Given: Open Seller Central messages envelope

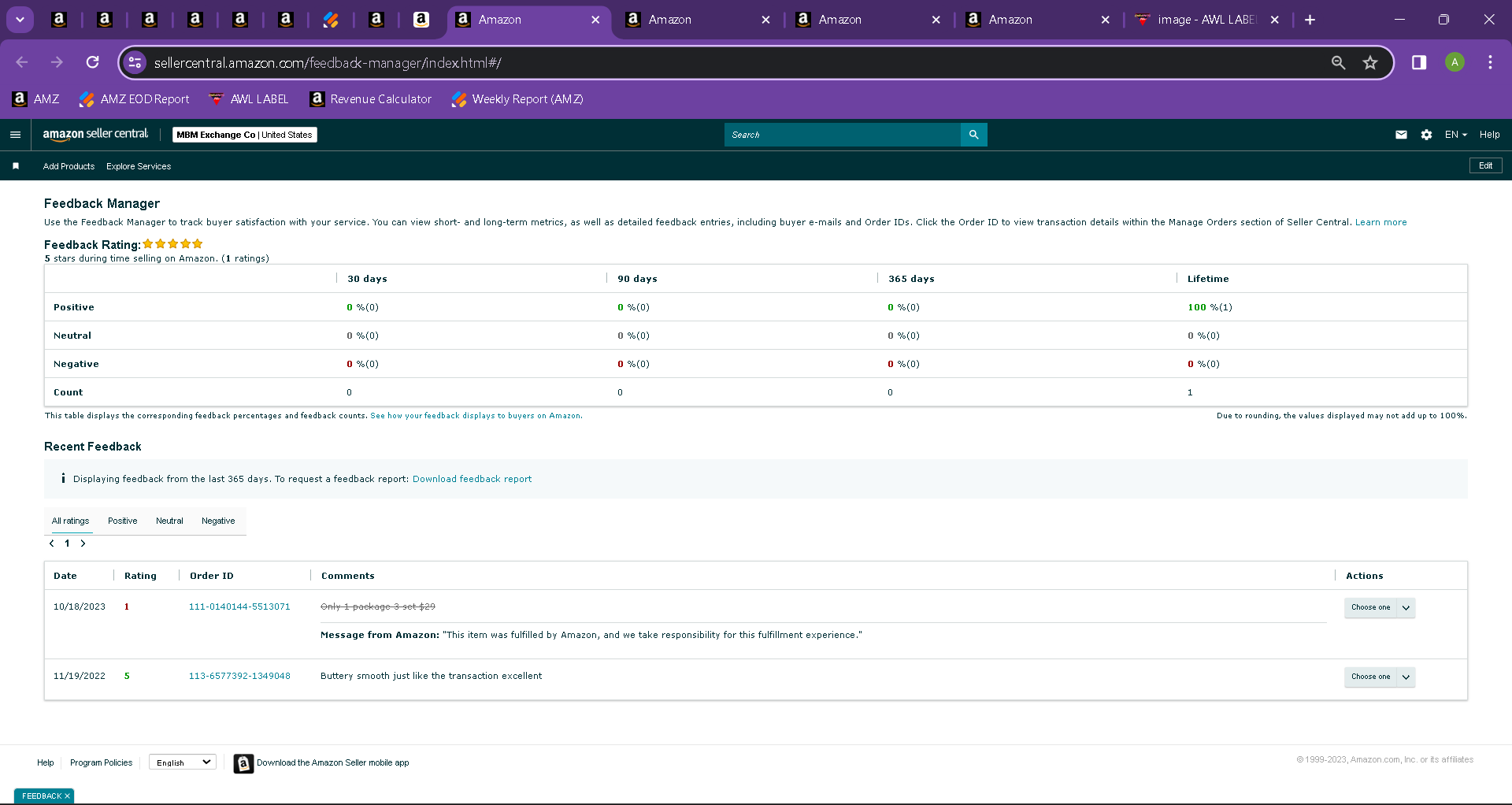Looking at the screenshot, I should [x=1401, y=135].
